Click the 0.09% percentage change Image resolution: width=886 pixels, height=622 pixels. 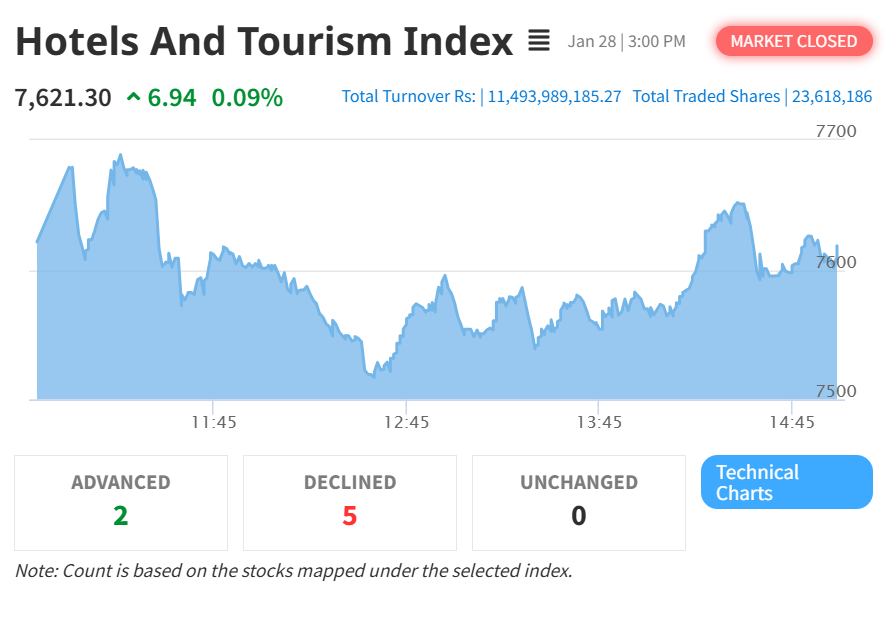(247, 98)
